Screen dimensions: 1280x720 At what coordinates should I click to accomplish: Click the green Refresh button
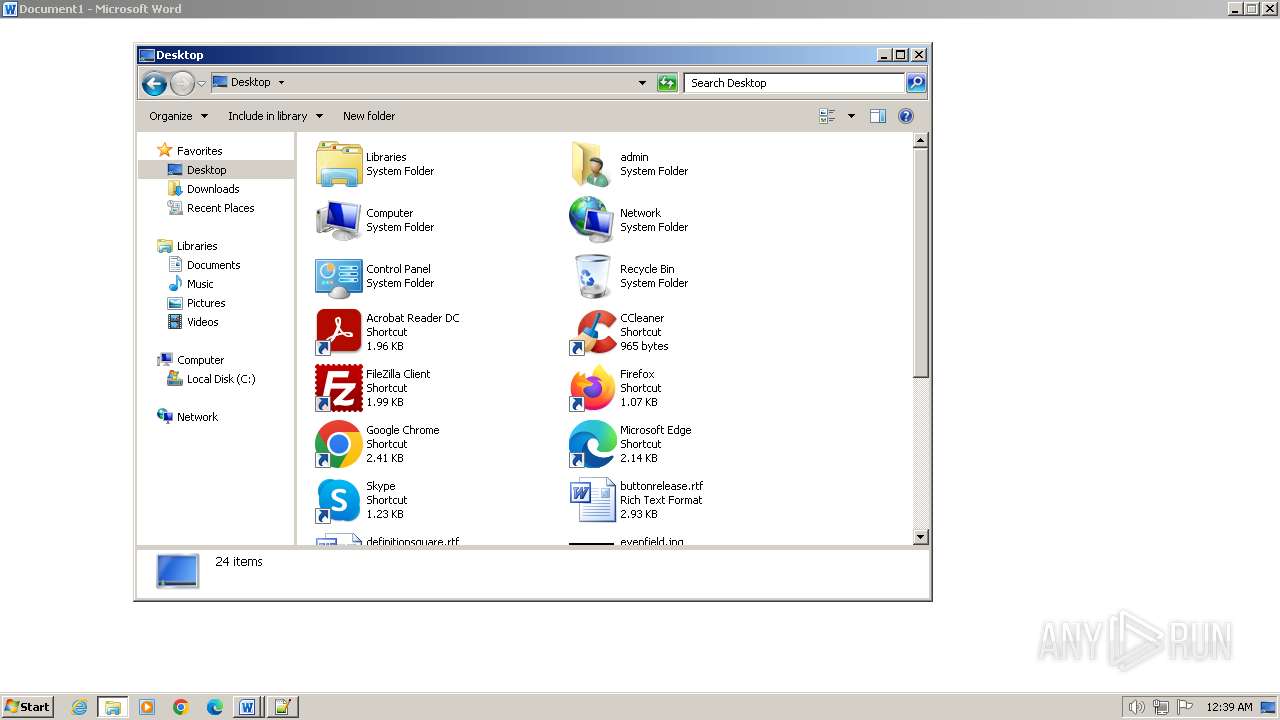667,83
